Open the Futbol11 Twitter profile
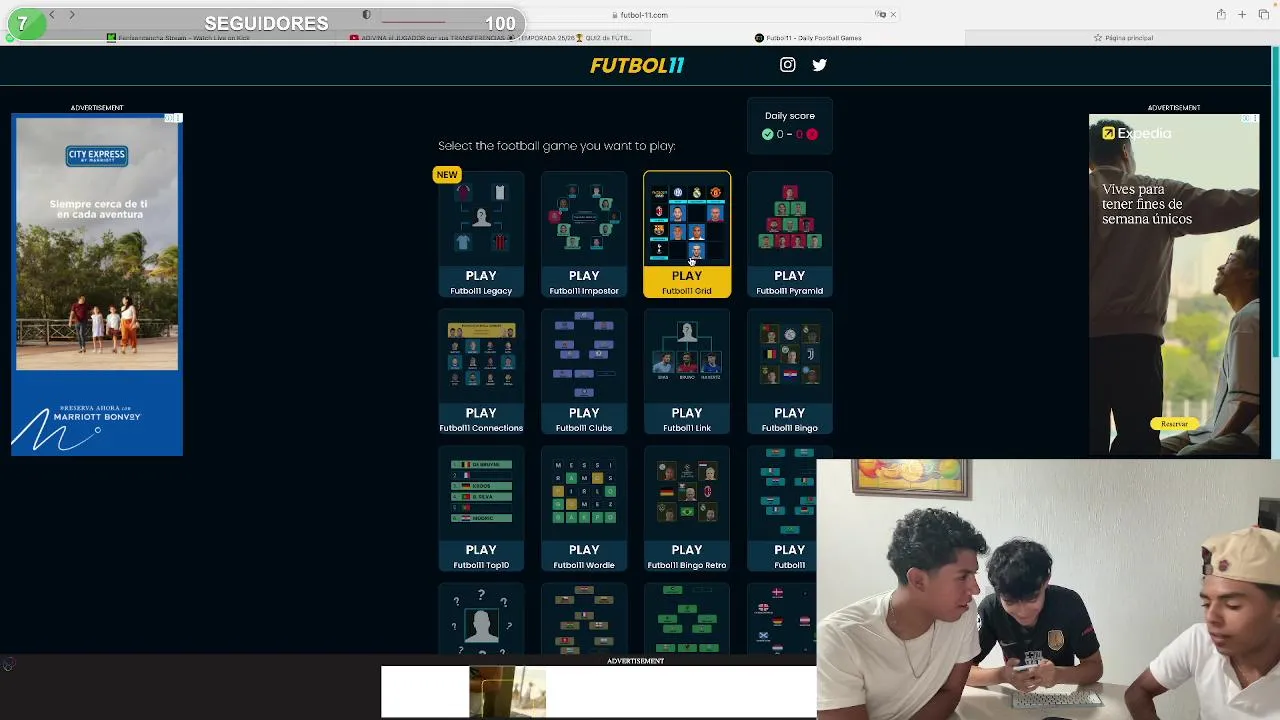1280x720 pixels. (820, 65)
